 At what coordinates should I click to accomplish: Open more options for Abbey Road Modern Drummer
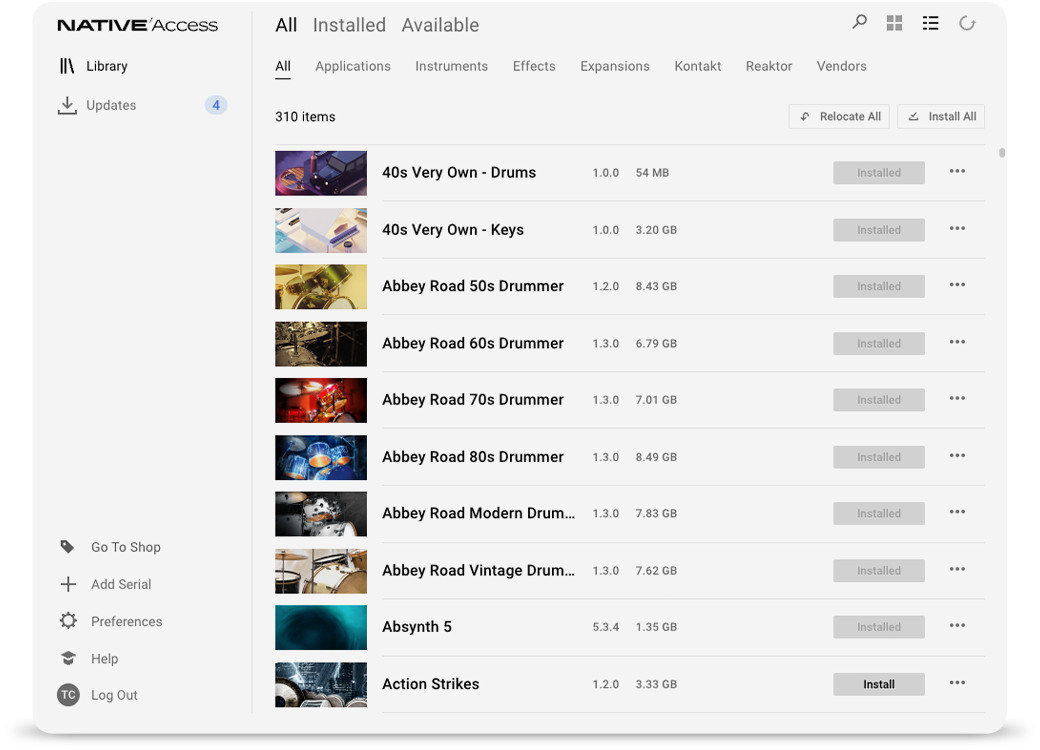coord(957,512)
